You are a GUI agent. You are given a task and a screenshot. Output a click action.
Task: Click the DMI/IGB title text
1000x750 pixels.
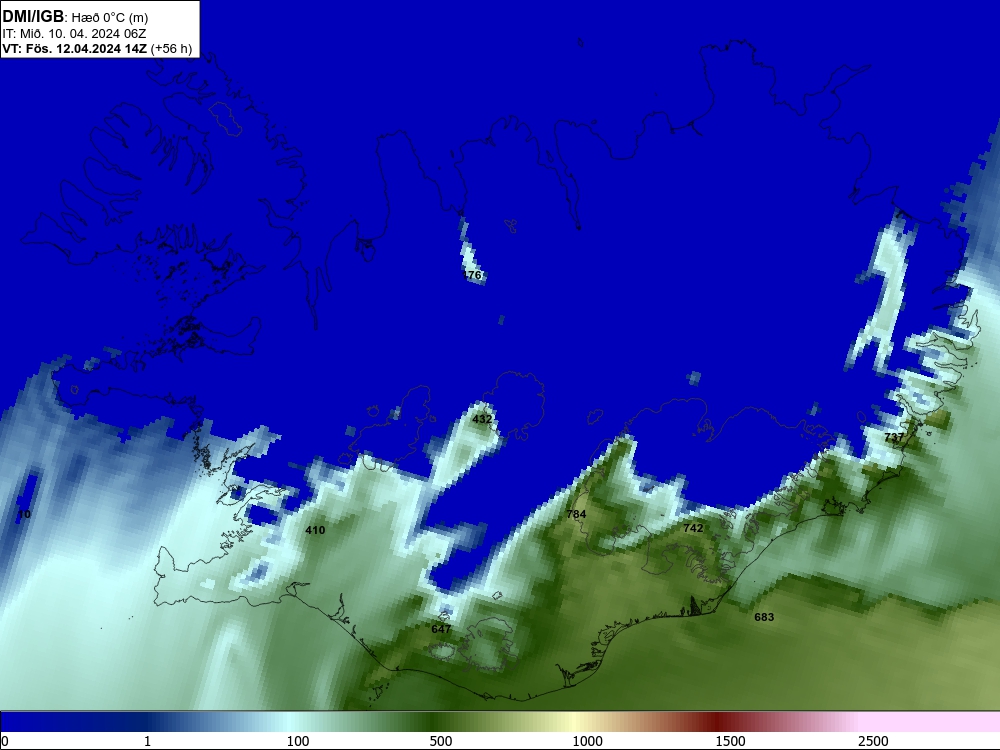[33, 17]
